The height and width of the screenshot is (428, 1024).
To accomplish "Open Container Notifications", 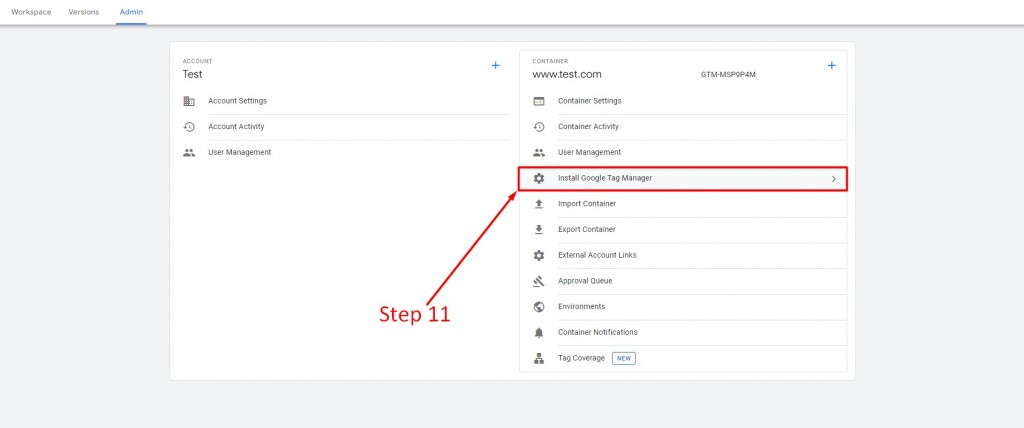I will point(598,332).
